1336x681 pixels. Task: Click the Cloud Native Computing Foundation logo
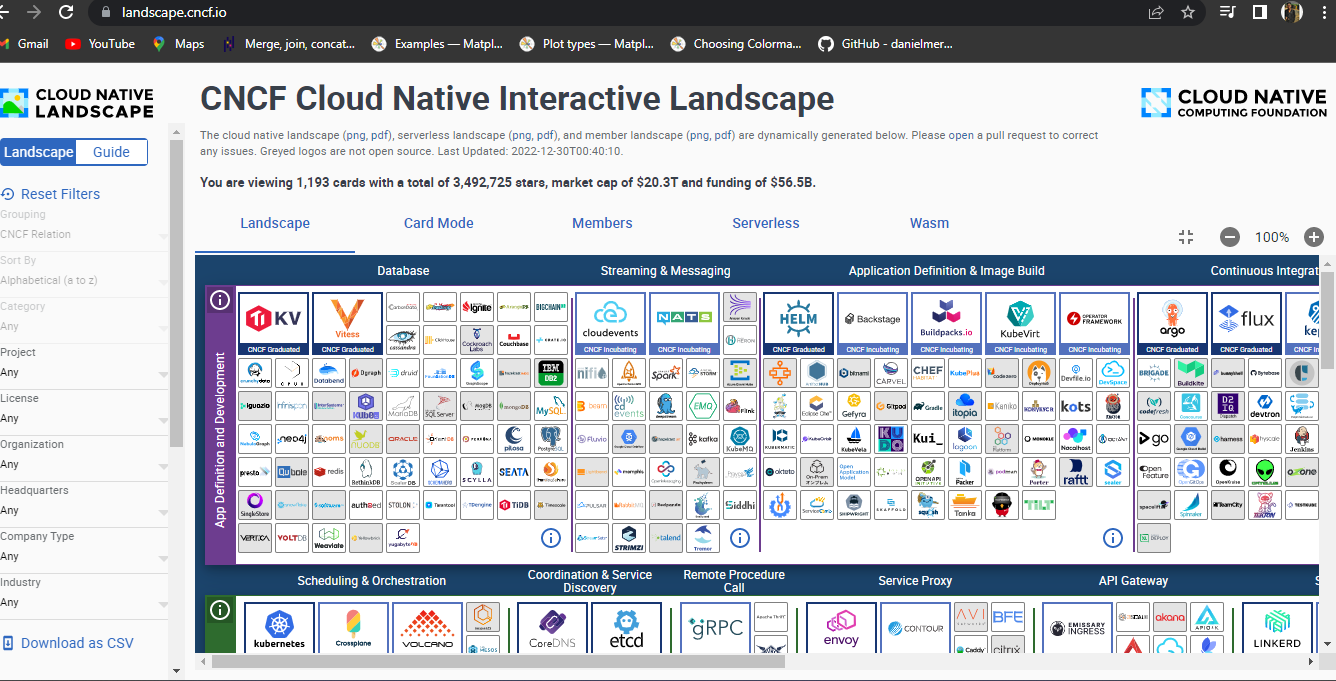pos(1234,103)
